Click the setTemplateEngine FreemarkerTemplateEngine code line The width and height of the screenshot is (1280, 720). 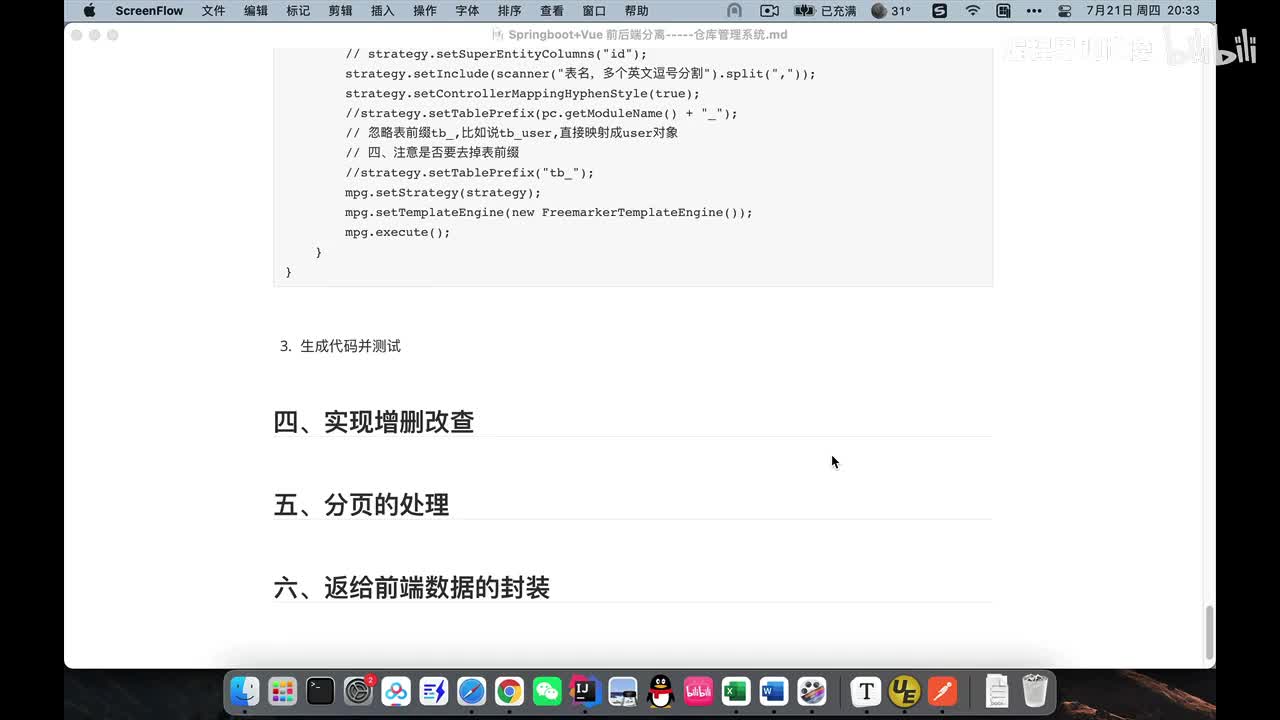tap(549, 212)
